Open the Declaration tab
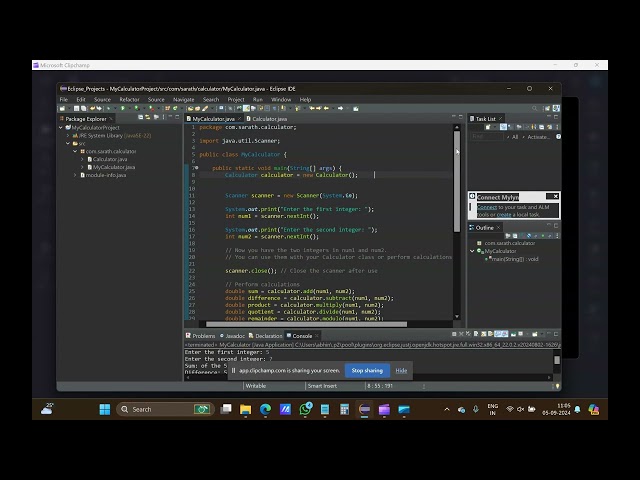The width and height of the screenshot is (640, 480). click(266, 336)
